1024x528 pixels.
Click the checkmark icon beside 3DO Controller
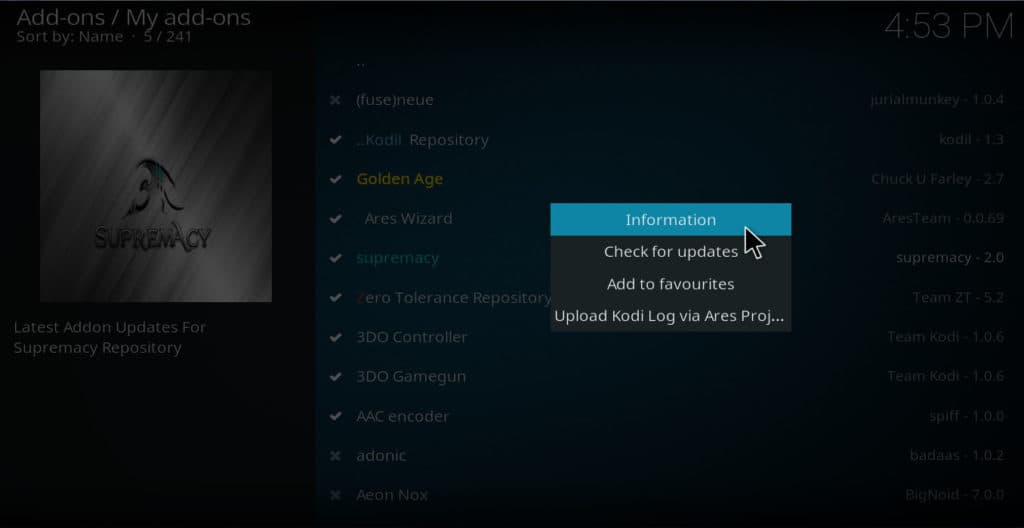pyautogui.click(x=335, y=337)
